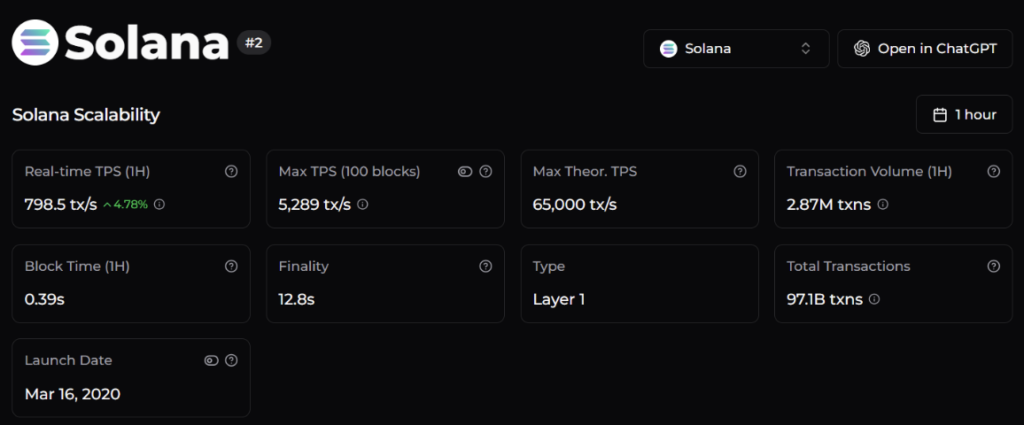This screenshot has width=1024, height=425.
Task: Click info icon beside 4.78% change
Action: coord(159,204)
